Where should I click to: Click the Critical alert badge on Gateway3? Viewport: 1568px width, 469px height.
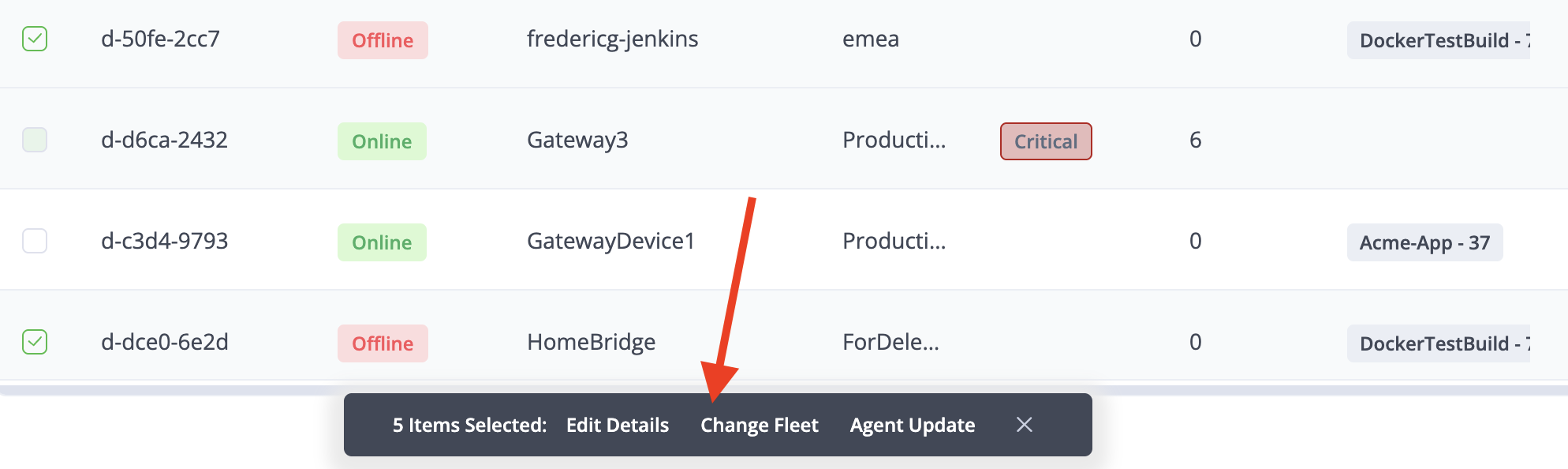point(1045,141)
